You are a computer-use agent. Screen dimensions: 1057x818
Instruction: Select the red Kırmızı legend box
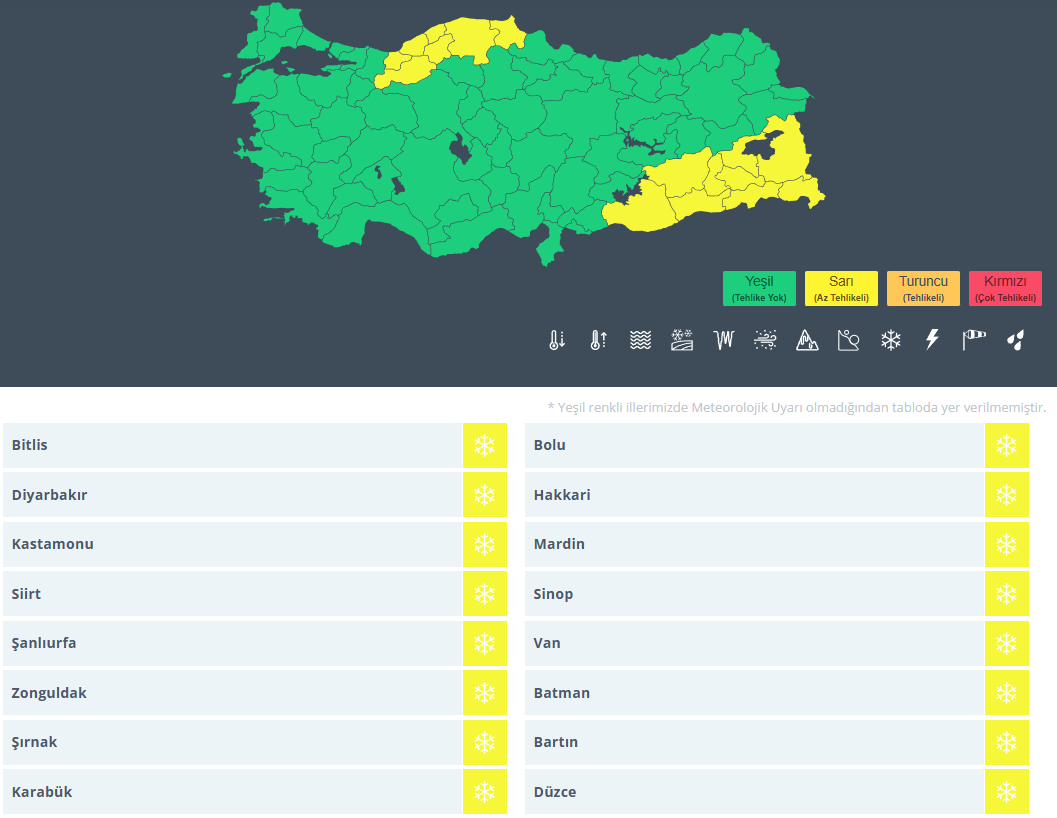click(1005, 288)
